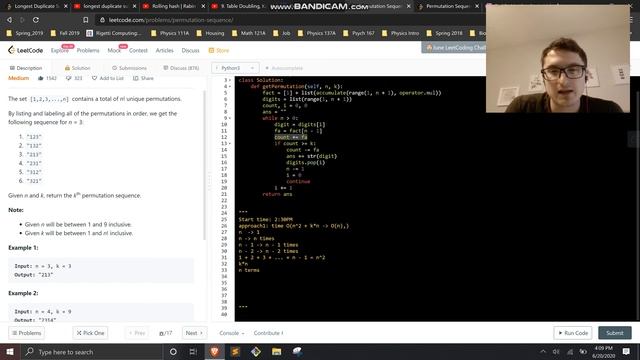Open File Explorer from taskbar
This screenshot has width=640, height=360.
click(x=276, y=351)
